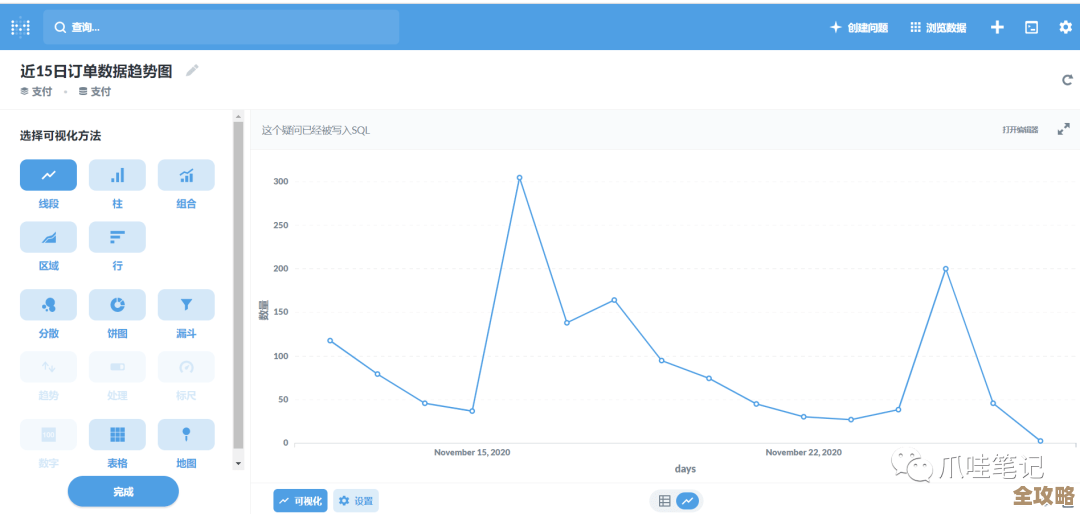The width and height of the screenshot is (1080, 514).
Task: Pick the area (区域) chart type
Action: (x=48, y=237)
